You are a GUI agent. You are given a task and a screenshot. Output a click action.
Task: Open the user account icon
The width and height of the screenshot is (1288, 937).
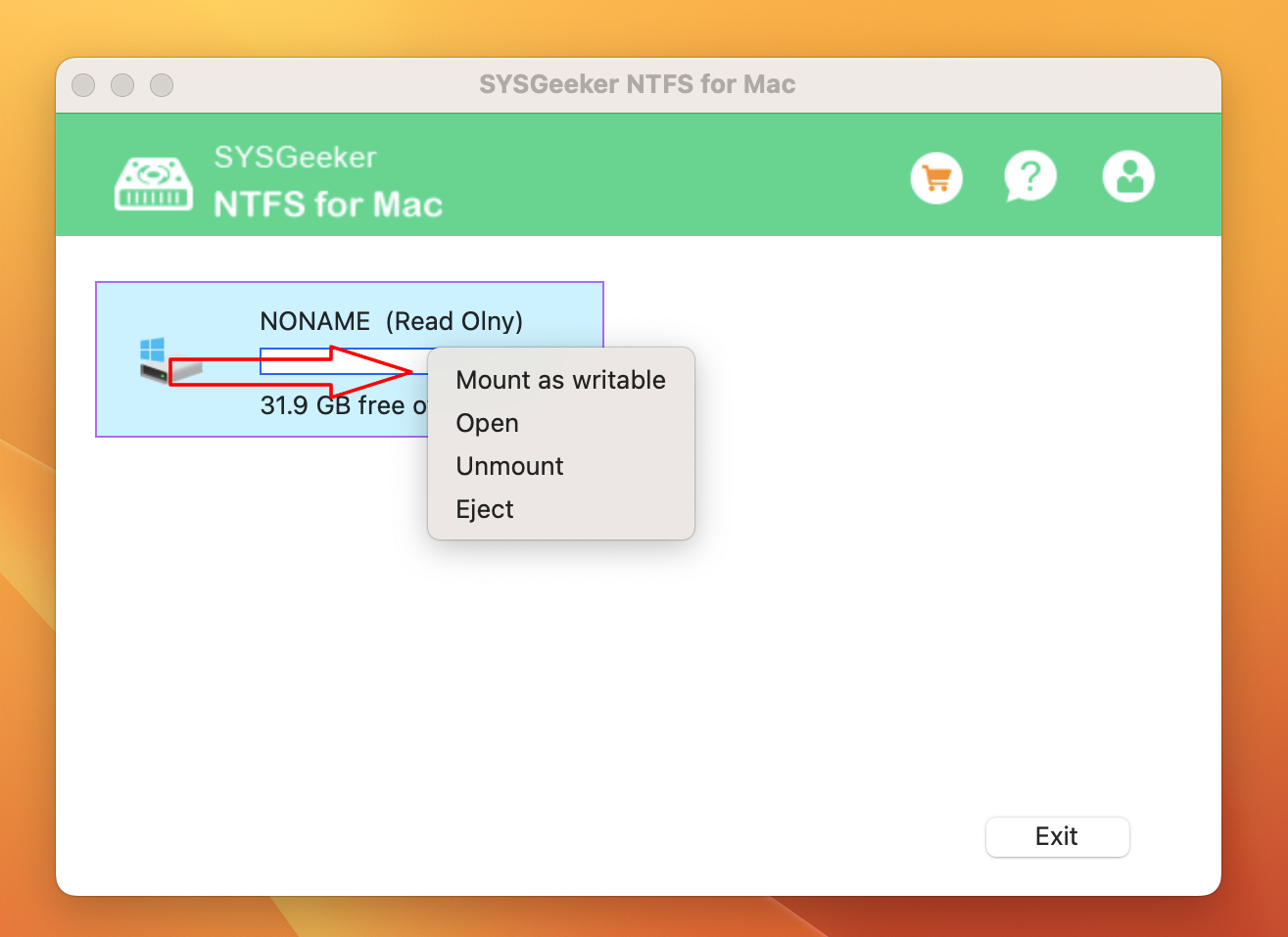[x=1128, y=177]
